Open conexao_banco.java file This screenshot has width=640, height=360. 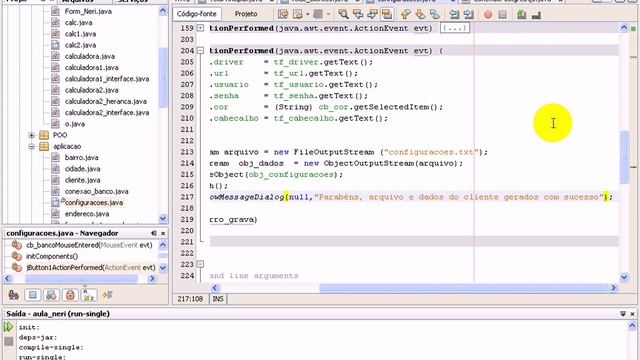click(96, 191)
